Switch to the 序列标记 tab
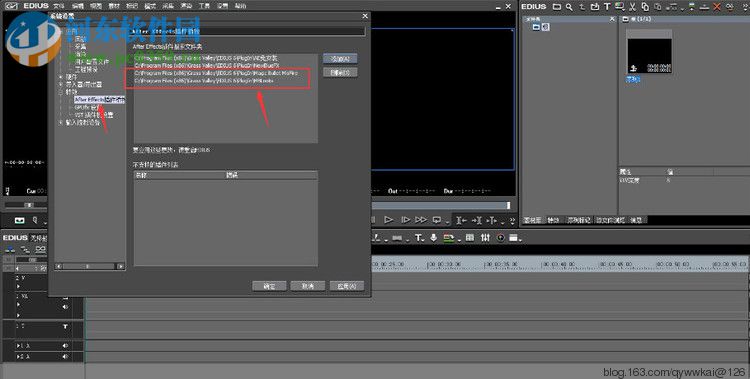 [579, 220]
